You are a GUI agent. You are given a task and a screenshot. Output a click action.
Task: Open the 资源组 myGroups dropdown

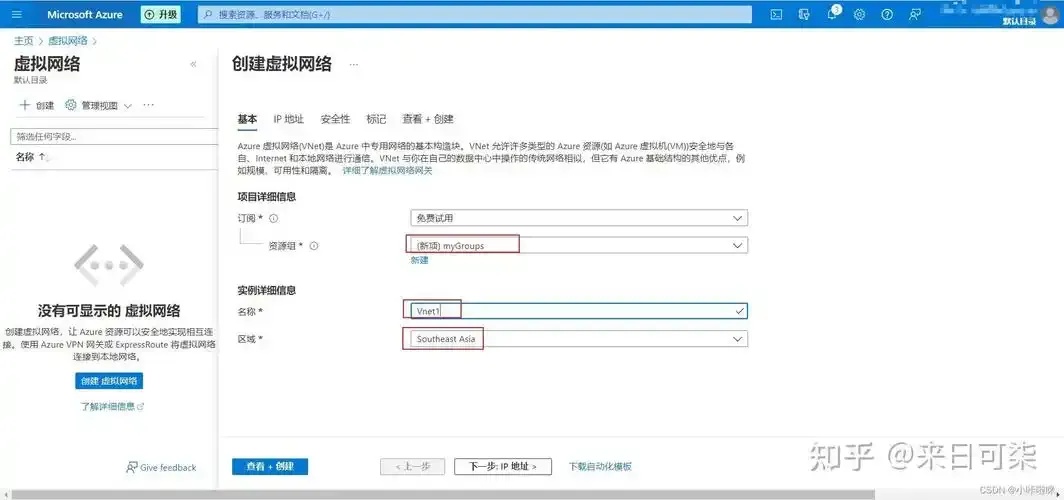[579, 245]
